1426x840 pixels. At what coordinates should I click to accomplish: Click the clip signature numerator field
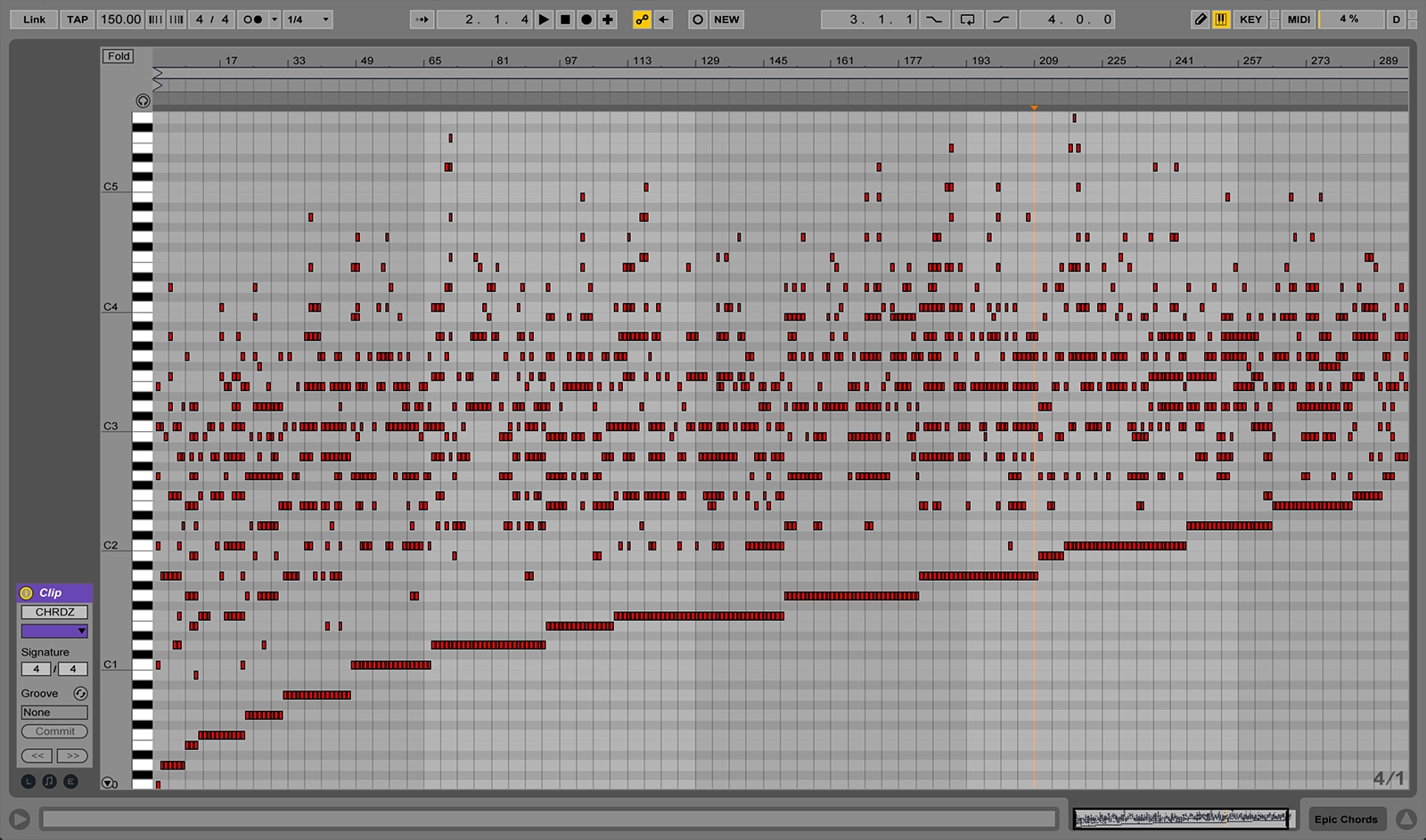coord(36,669)
